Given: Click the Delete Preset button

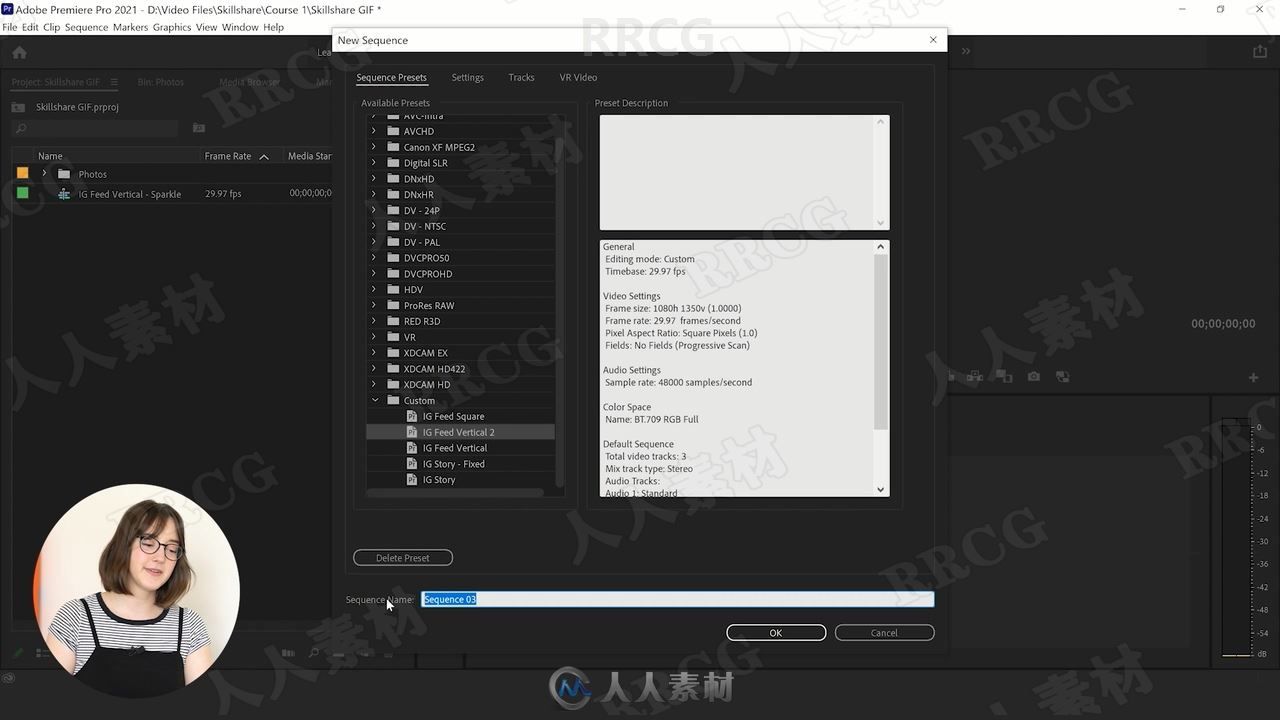Looking at the screenshot, I should click(x=403, y=558).
